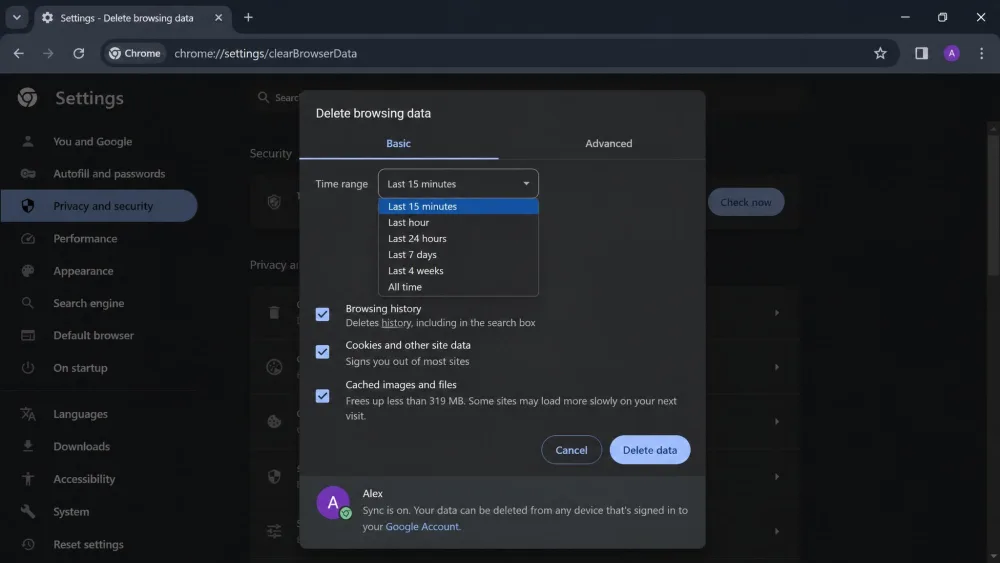Open You and Google settings
Image resolution: width=1000 pixels, height=563 pixels.
point(92,142)
